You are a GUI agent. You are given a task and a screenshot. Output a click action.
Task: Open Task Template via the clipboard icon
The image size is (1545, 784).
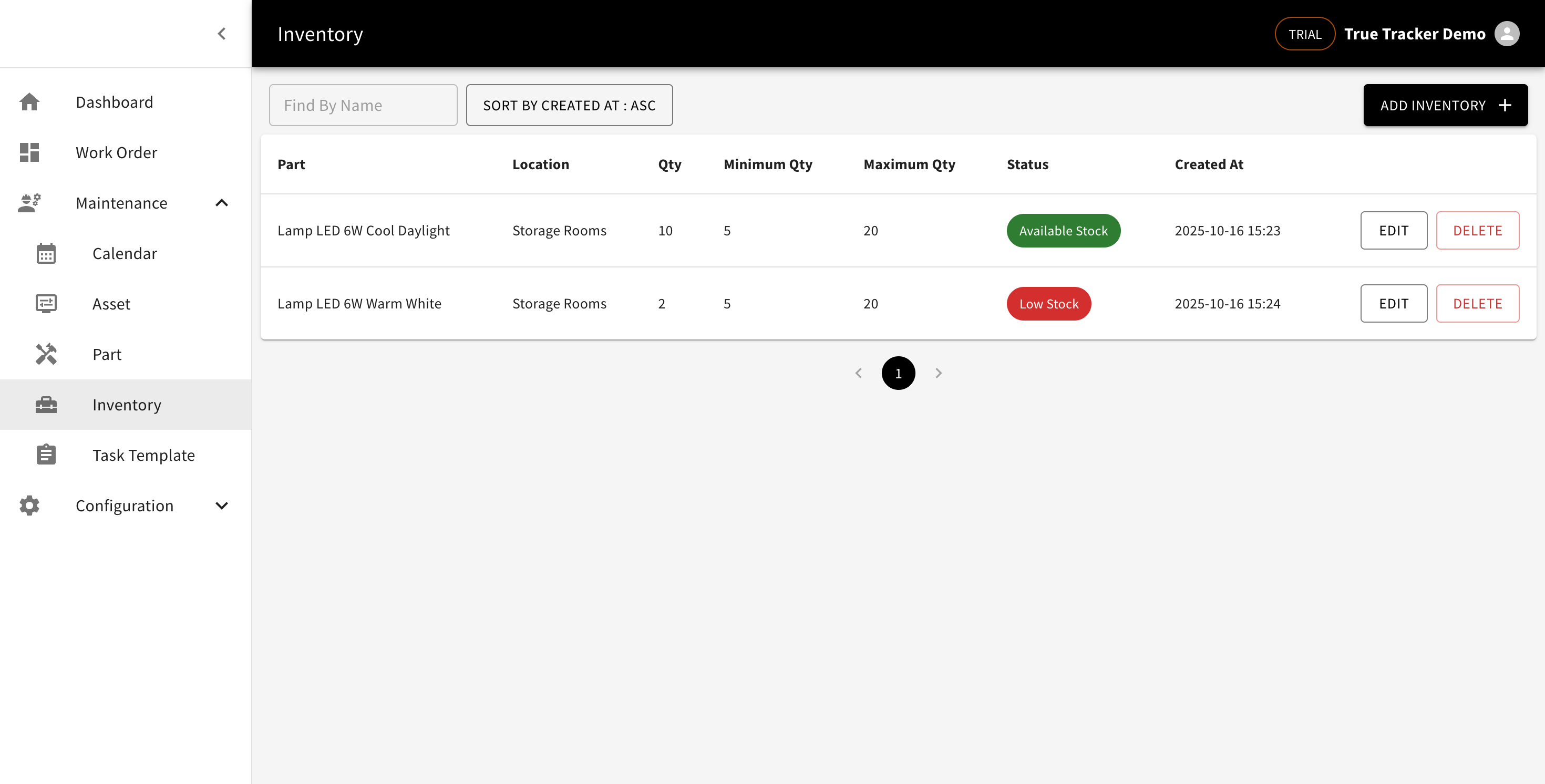[46, 455]
